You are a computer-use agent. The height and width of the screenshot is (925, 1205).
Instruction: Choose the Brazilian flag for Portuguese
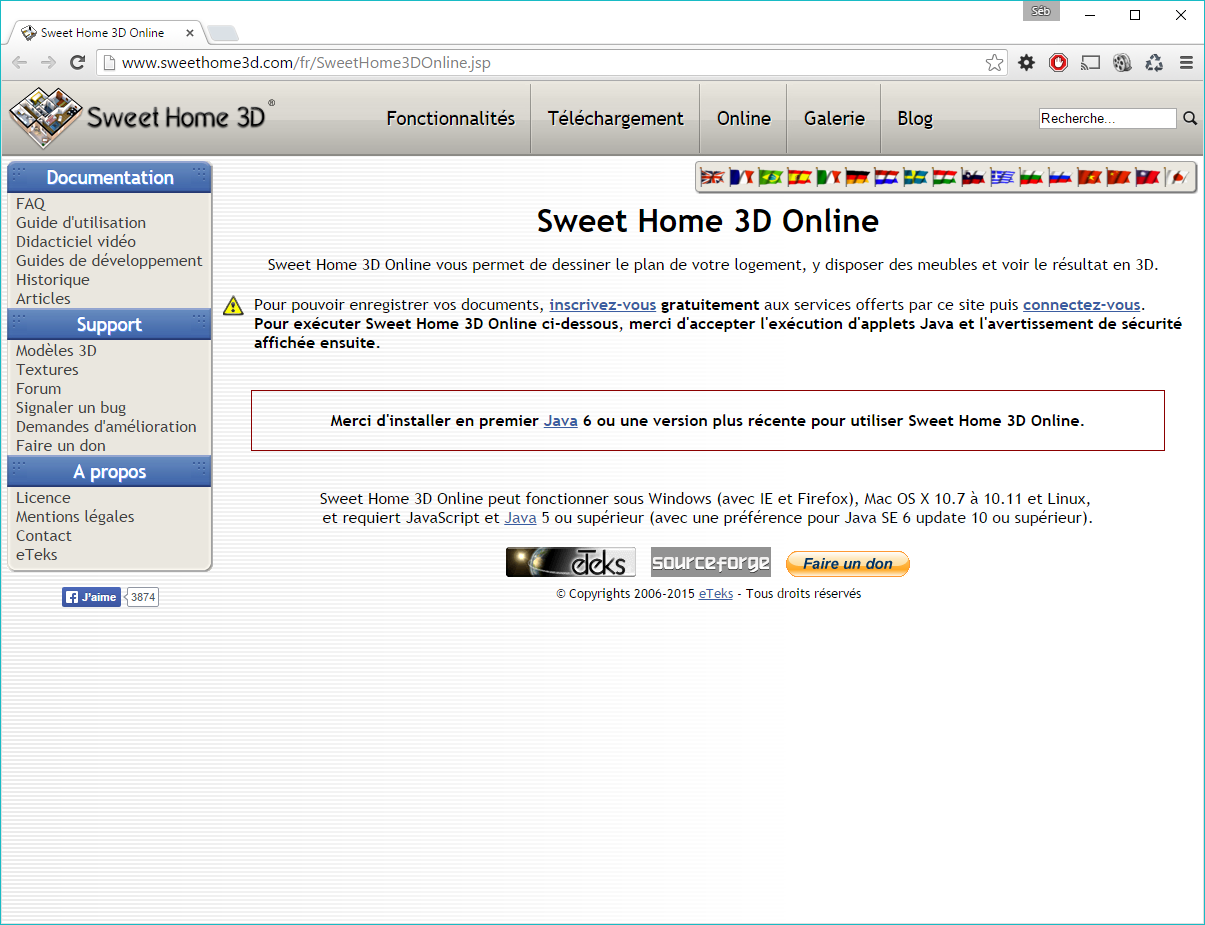tap(770, 177)
